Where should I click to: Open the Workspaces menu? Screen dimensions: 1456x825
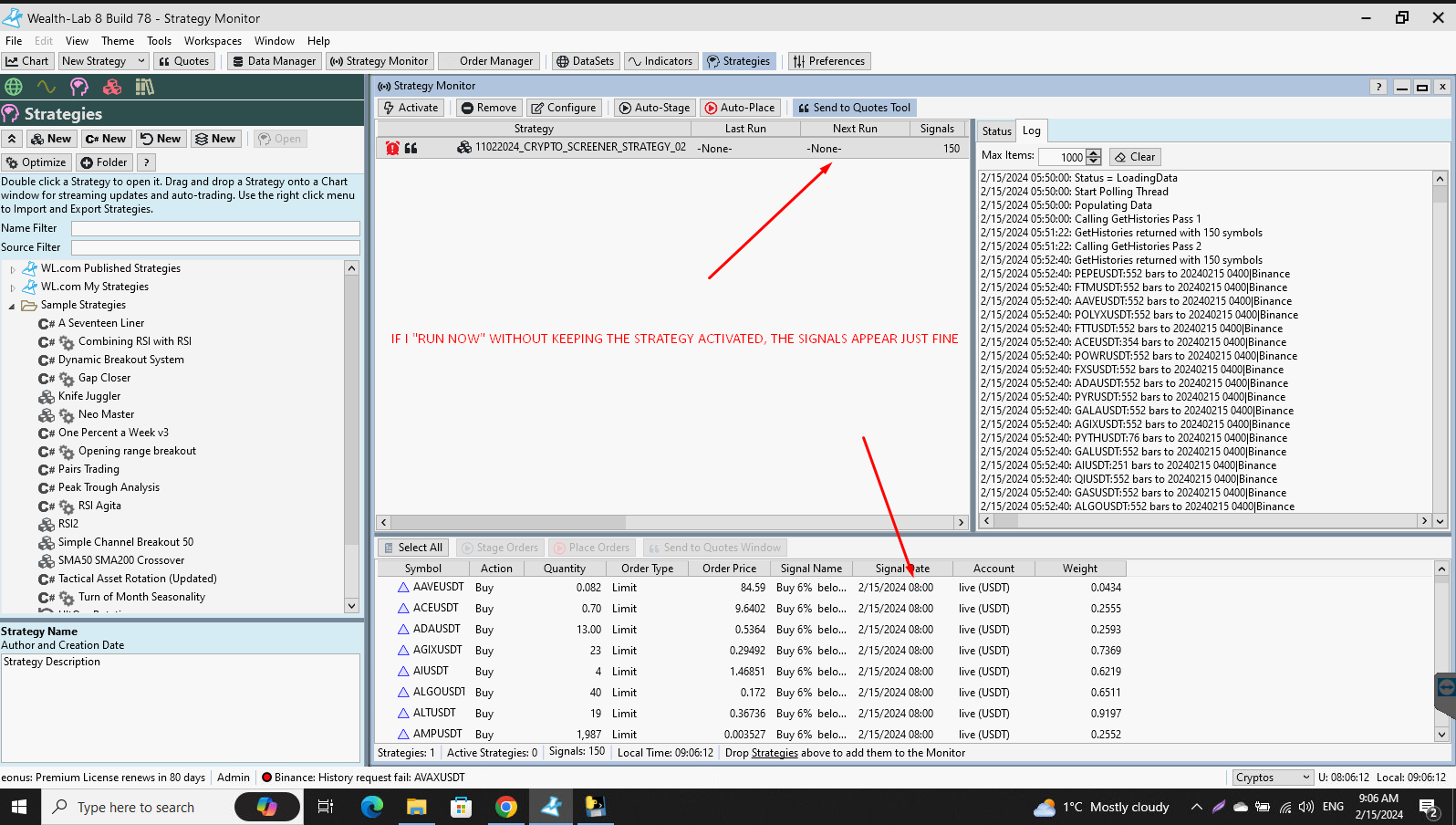tap(213, 41)
